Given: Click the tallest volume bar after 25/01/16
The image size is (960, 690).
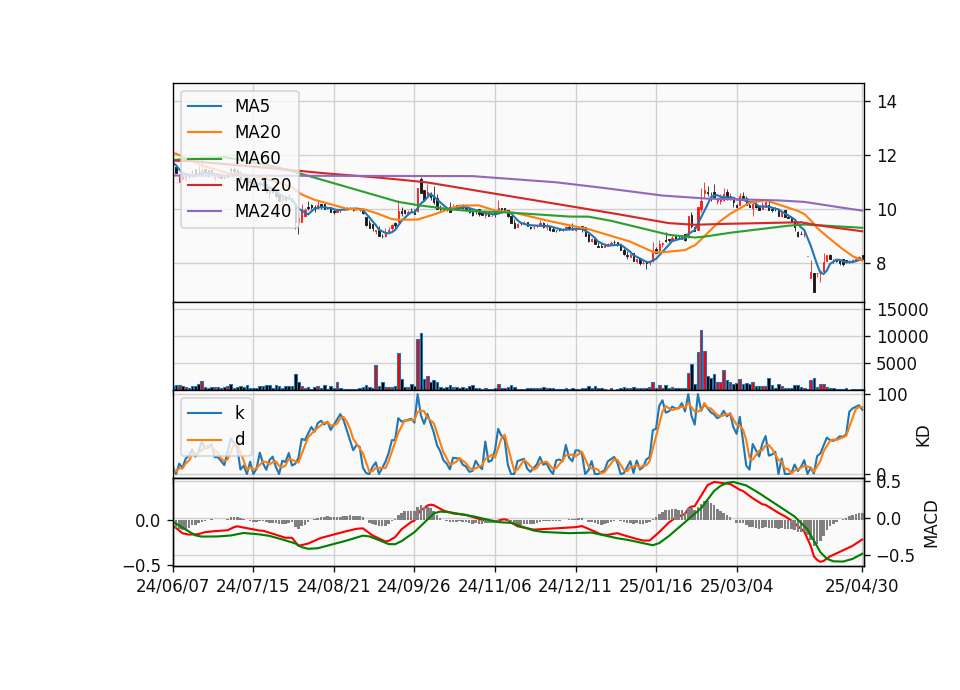Looking at the screenshot, I should [702, 360].
